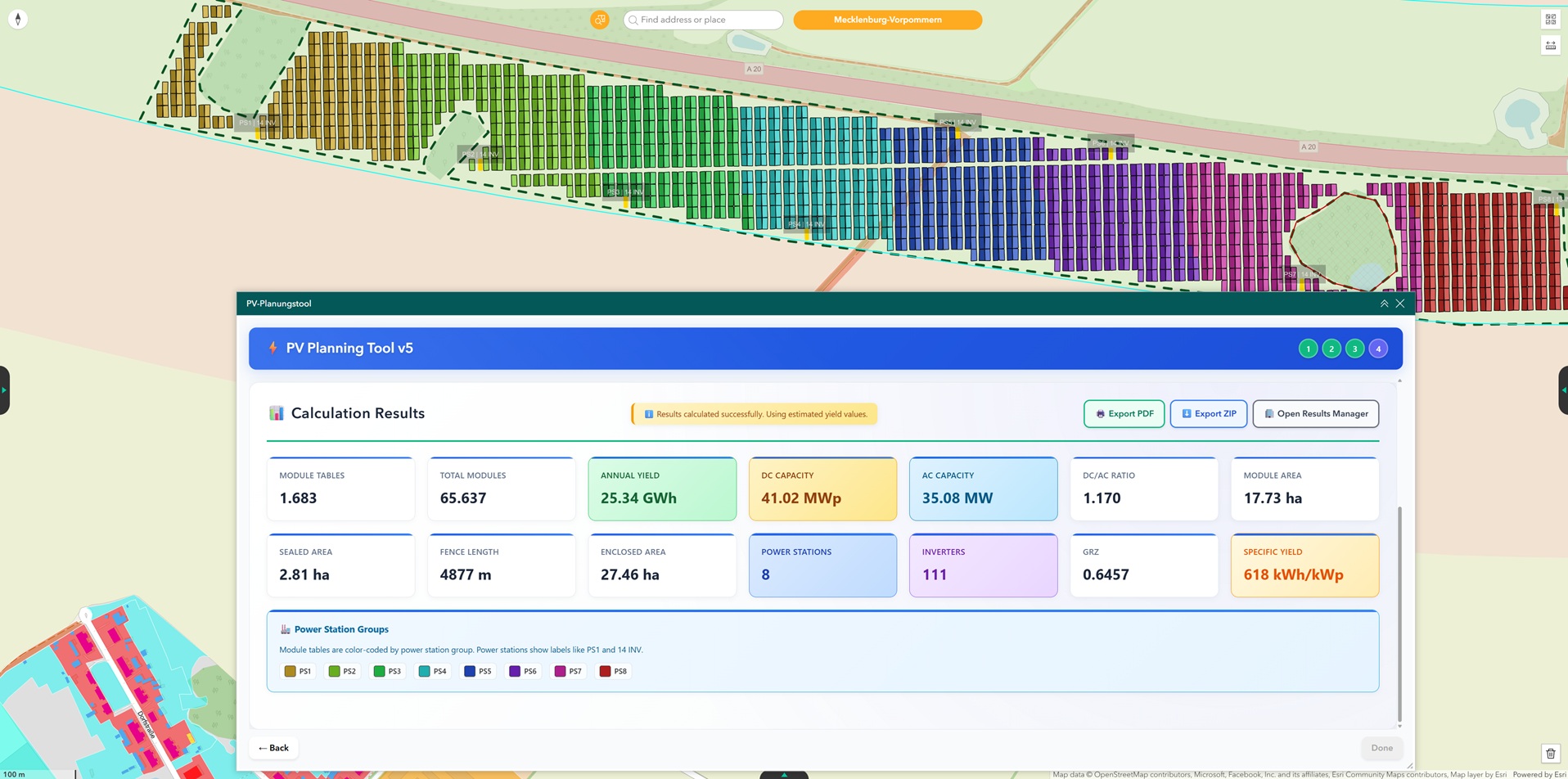Click Export ZIP button
The image size is (1568, 779).
point(1208,414)
